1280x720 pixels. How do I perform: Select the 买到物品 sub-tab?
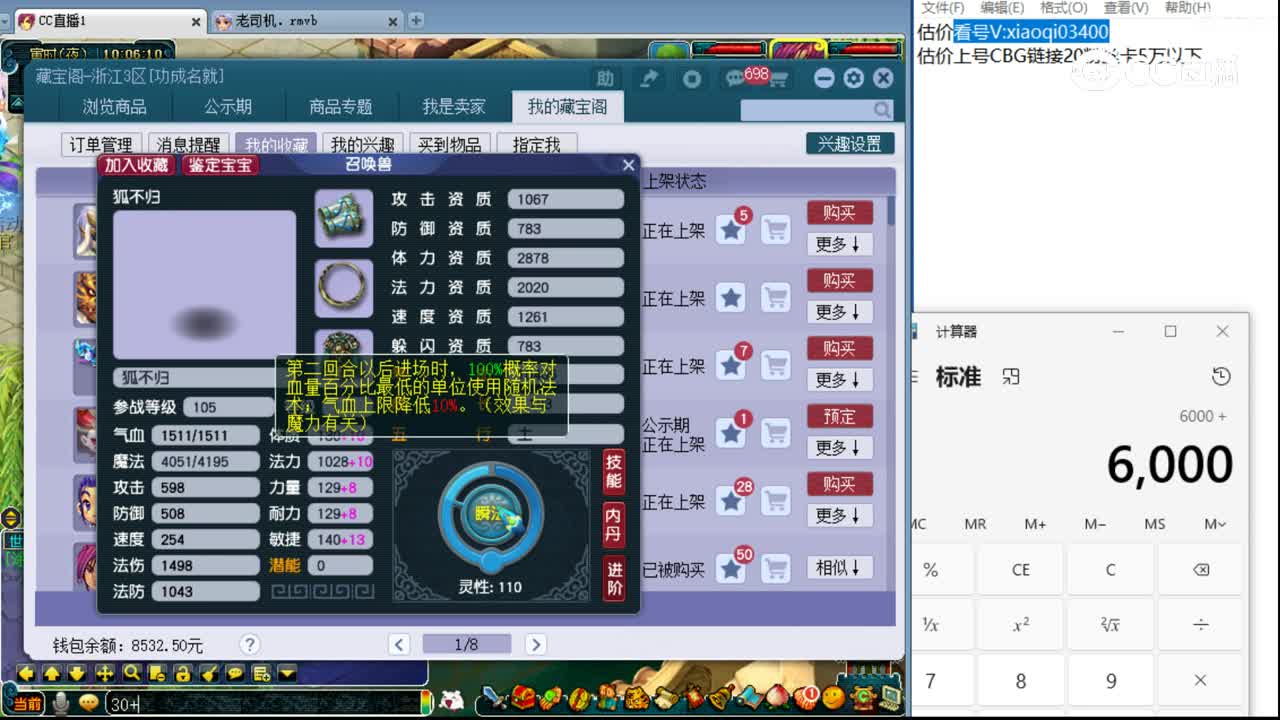click(x=449, y=145)
